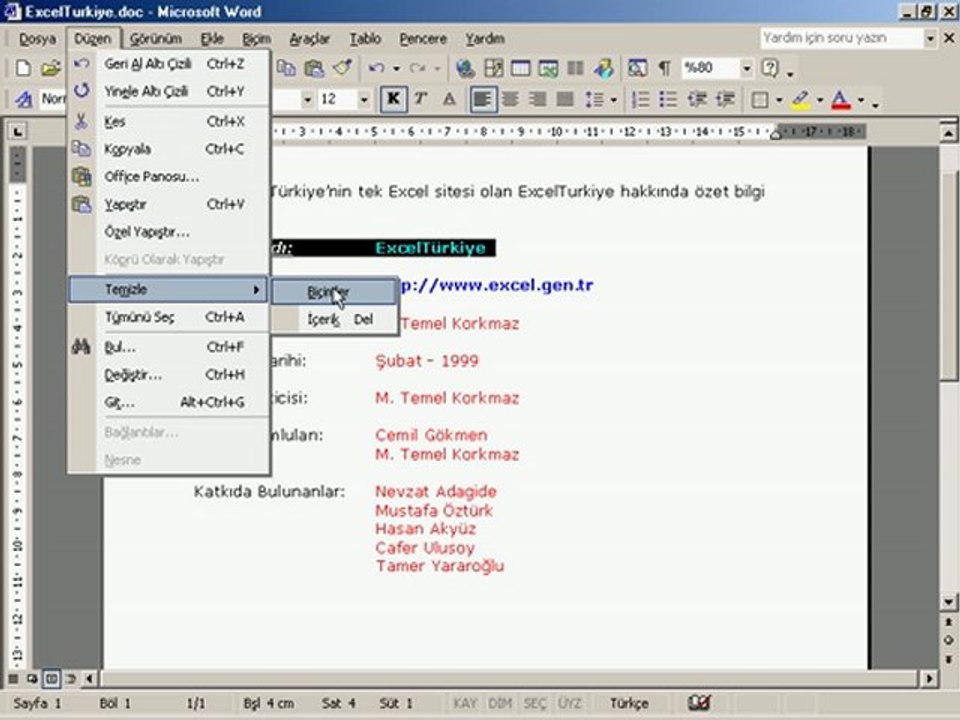960x720 pixels.
Task: Click underline A formatting icon
Action: [x=449, y=99]
